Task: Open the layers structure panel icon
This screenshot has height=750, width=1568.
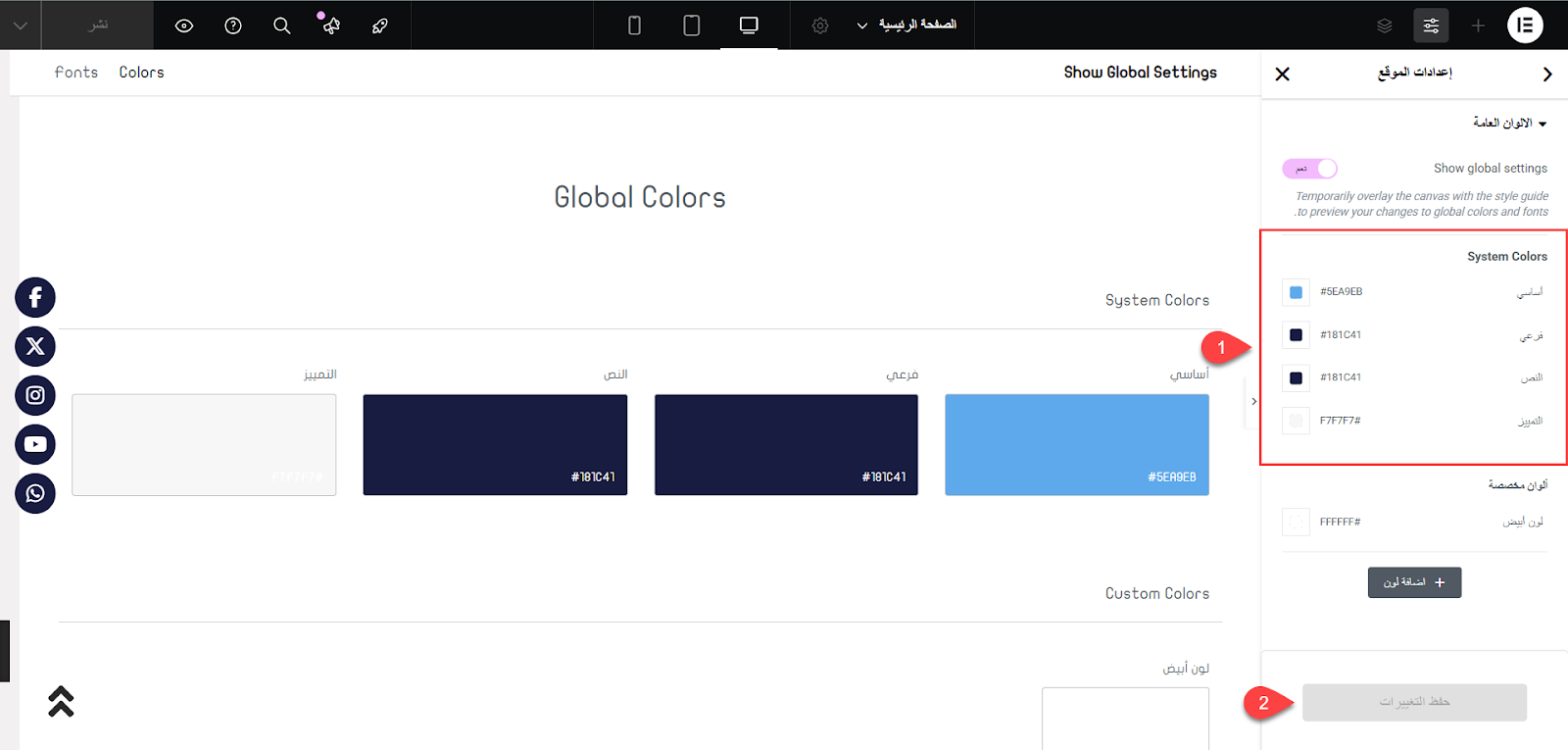Action: coord(1384,25)
